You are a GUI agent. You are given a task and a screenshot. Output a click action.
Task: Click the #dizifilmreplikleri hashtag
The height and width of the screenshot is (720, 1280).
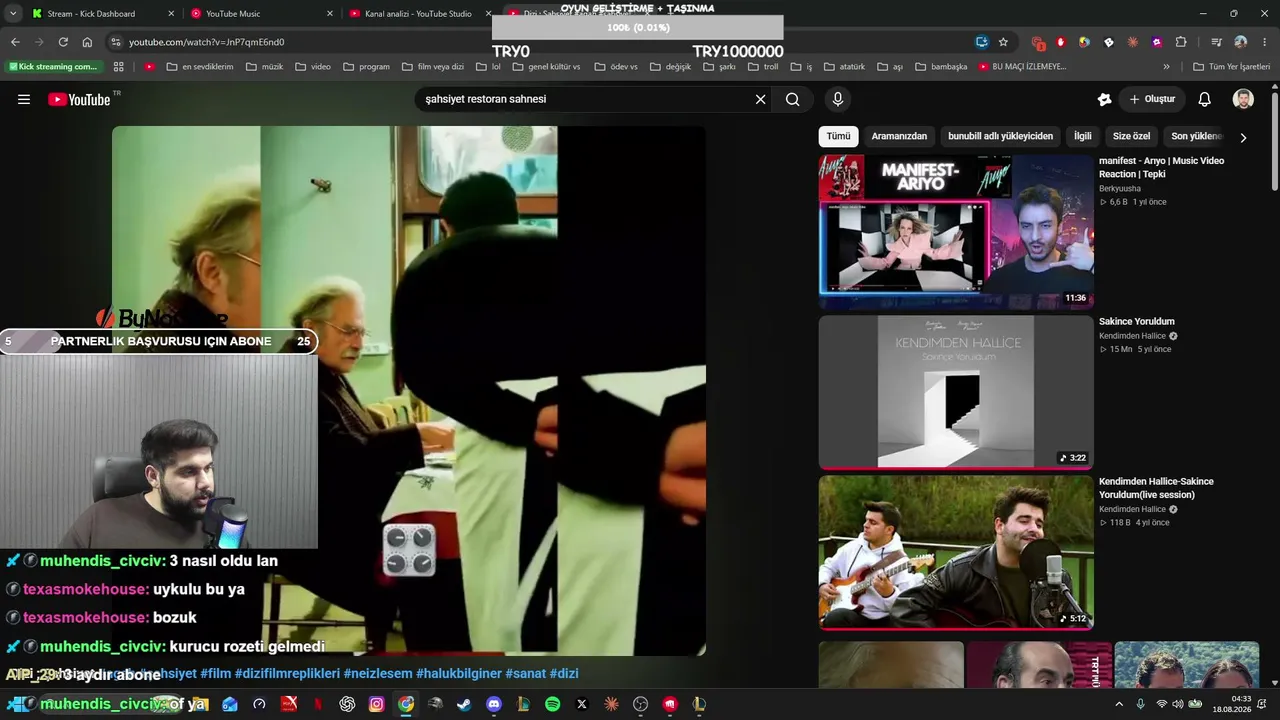pos(287,674)
